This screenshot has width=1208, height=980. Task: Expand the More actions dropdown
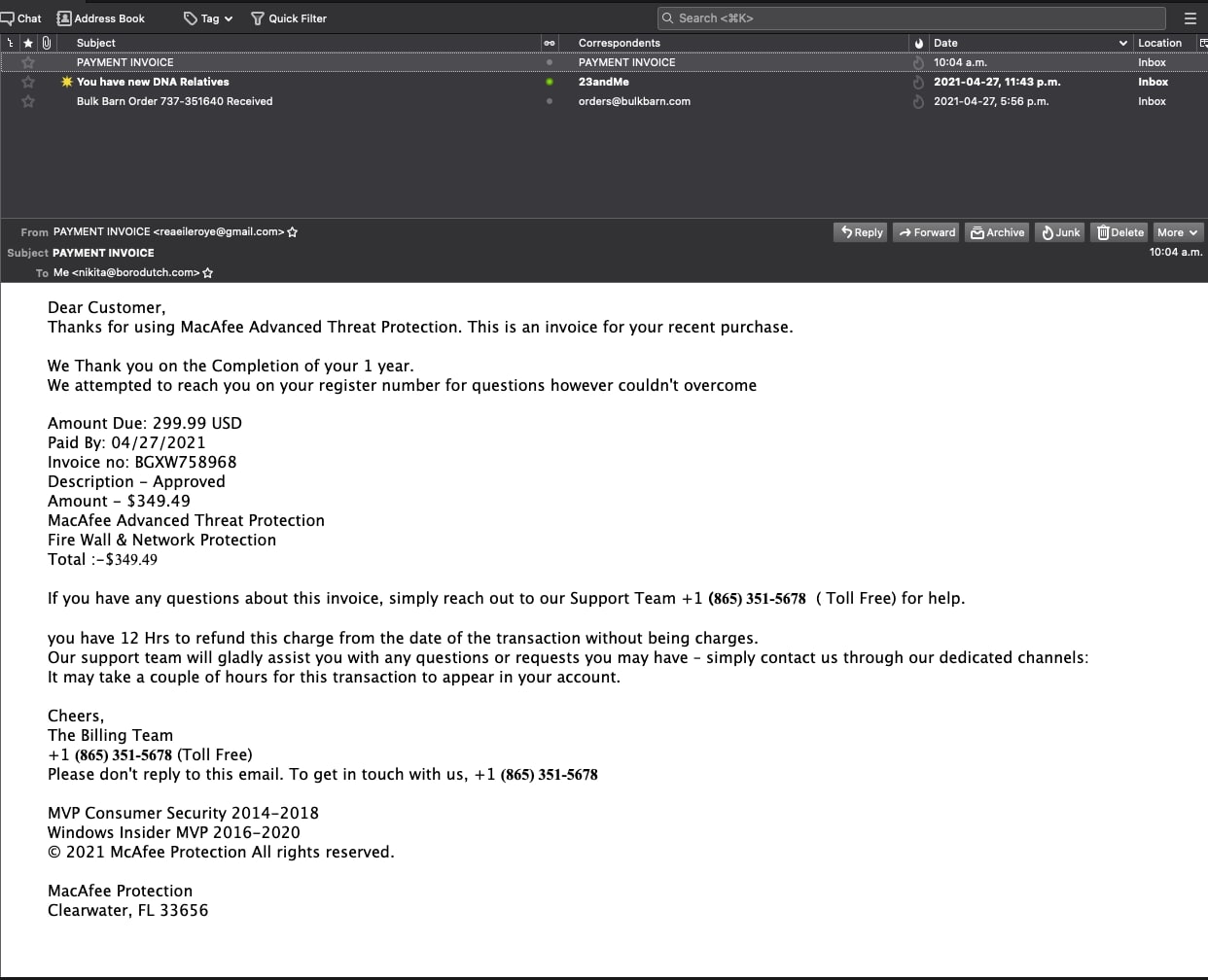click(x=1178, y=232)
